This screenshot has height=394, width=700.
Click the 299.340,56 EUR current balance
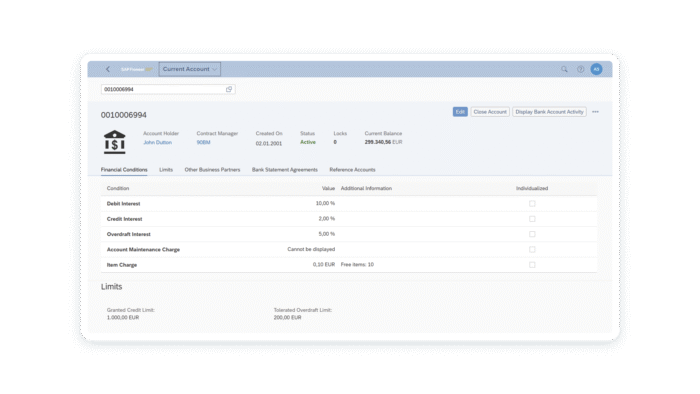coord(383,142)
